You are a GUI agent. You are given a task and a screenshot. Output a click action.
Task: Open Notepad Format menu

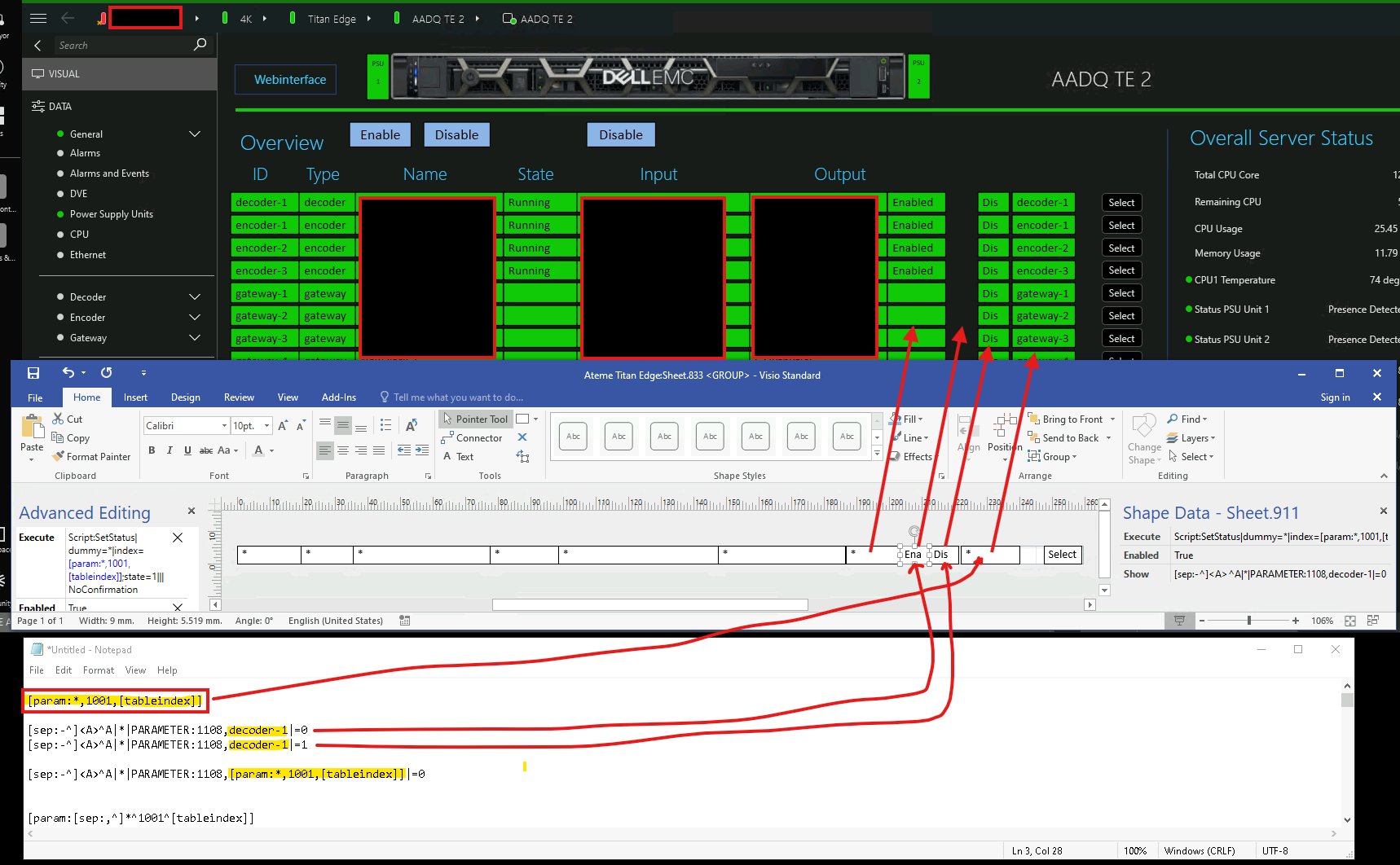coord(99,670)
